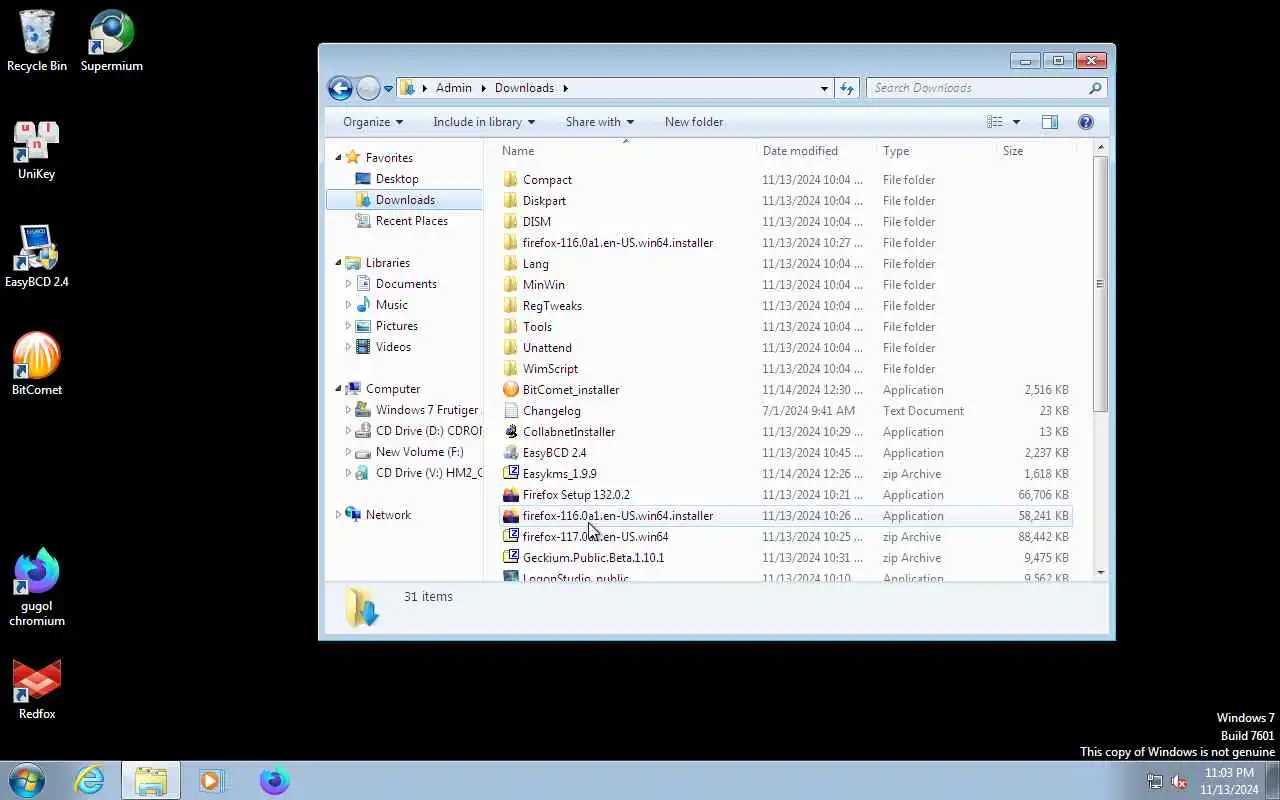Open the address bar history dropdown

[x=824, y=88]
